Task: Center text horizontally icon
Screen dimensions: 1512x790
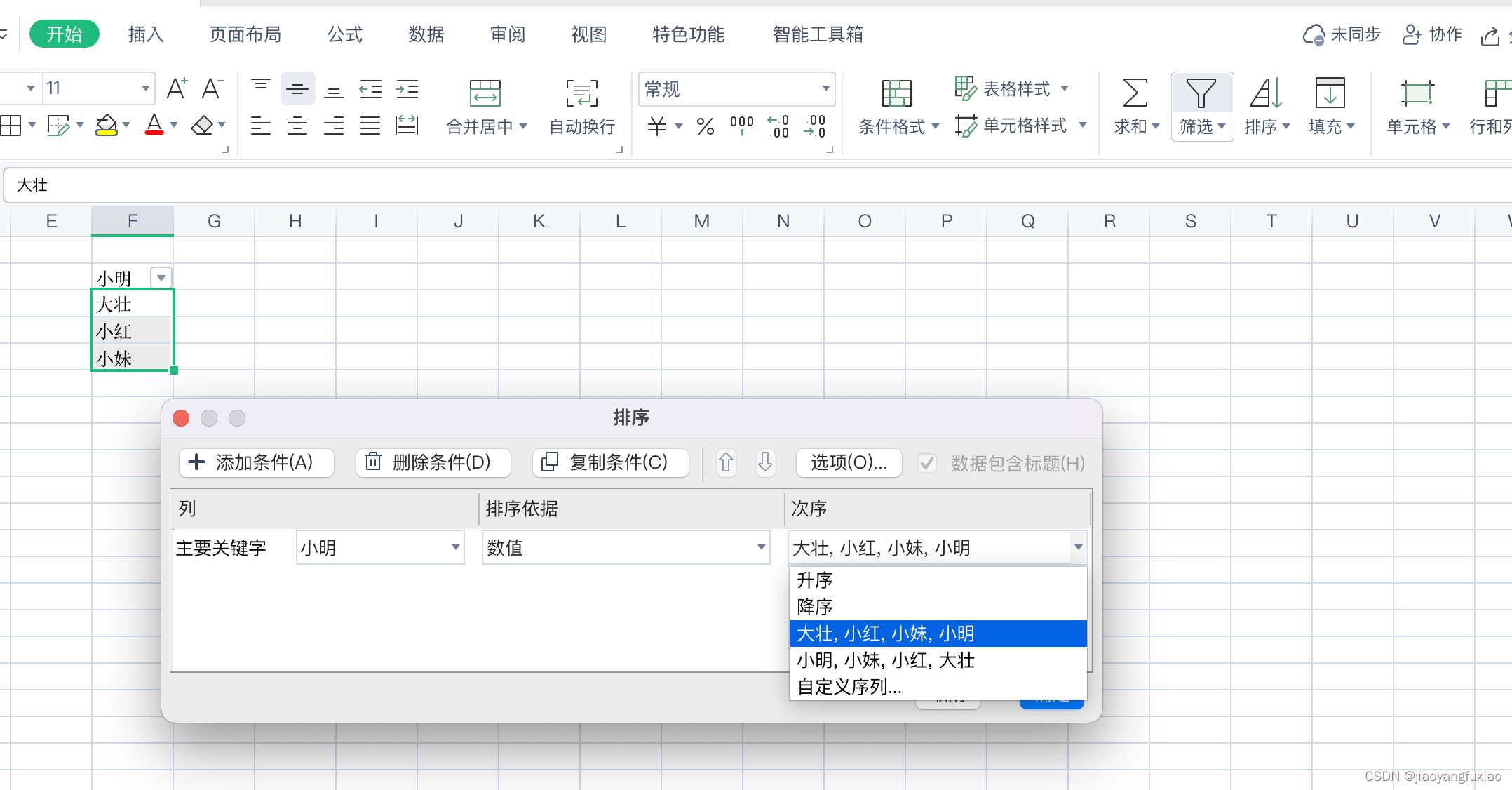Action: point(297,126)
